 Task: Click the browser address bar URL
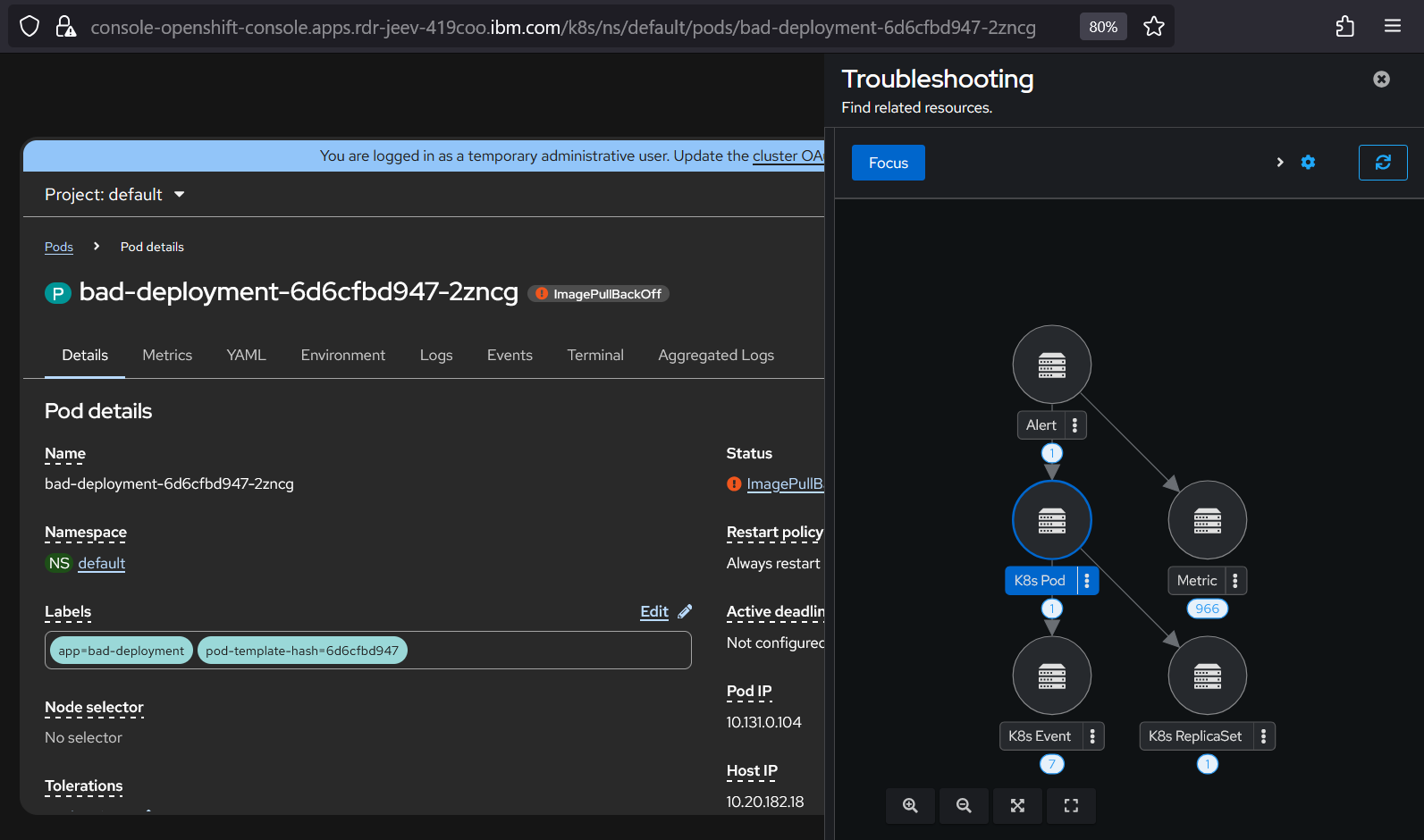(x=563, y=27)
